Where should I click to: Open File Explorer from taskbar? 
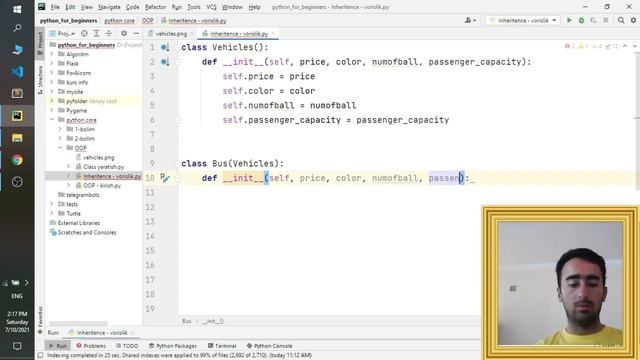(17, 138)
